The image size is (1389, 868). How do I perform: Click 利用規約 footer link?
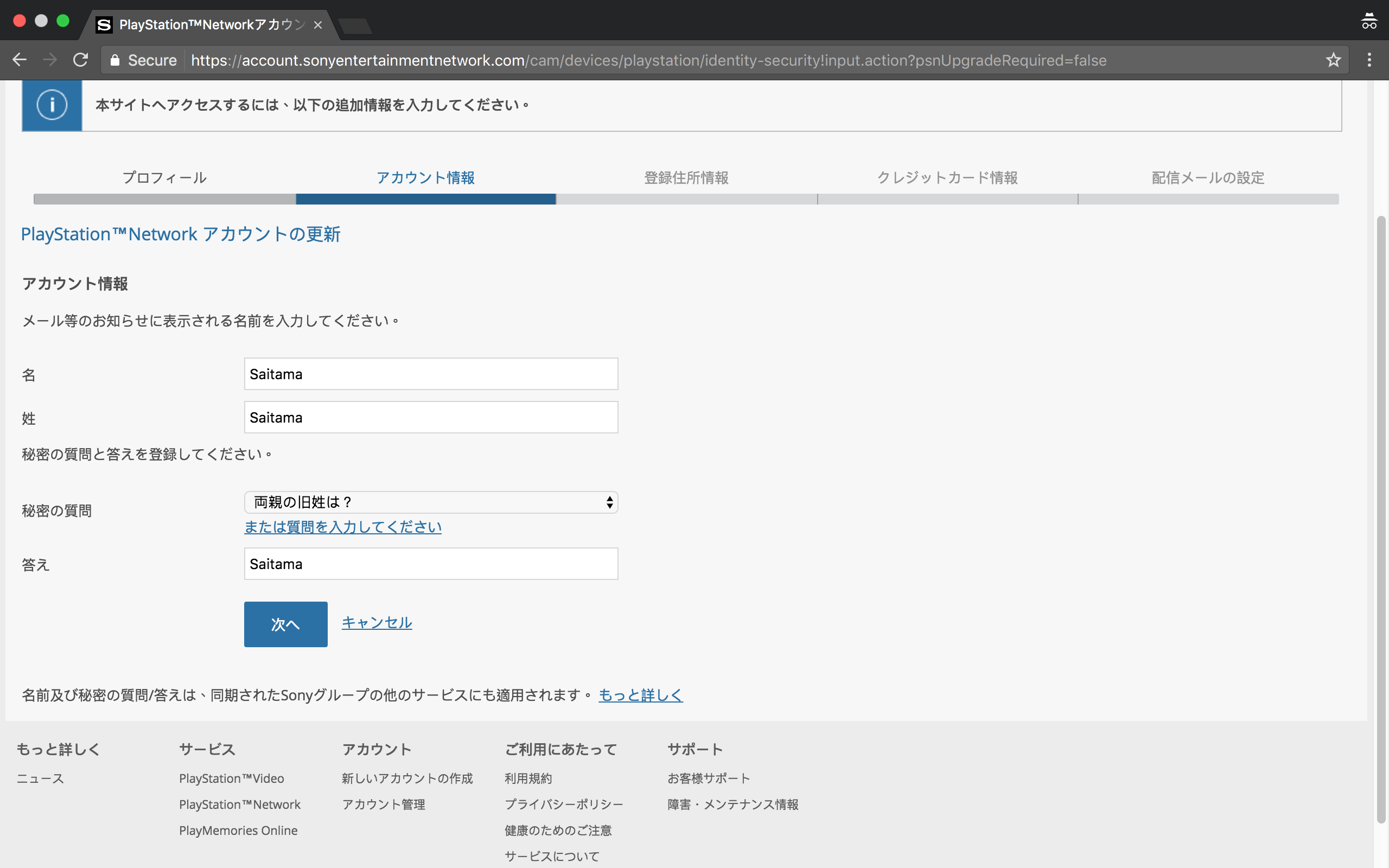point(528,778)
